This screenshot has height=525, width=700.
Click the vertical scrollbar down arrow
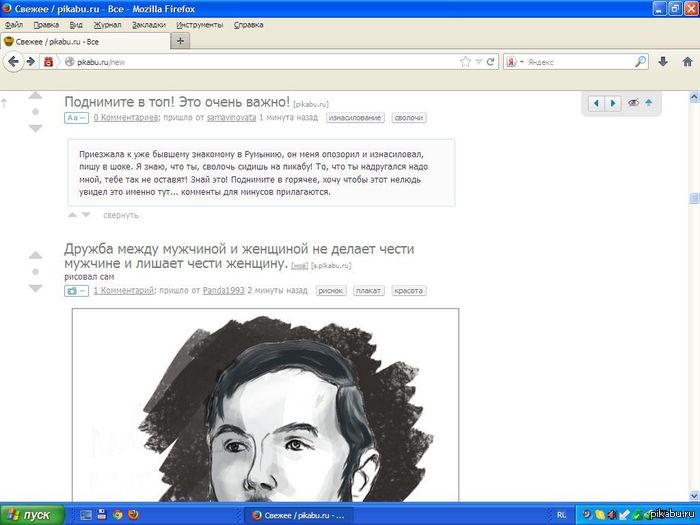[694, 496]
